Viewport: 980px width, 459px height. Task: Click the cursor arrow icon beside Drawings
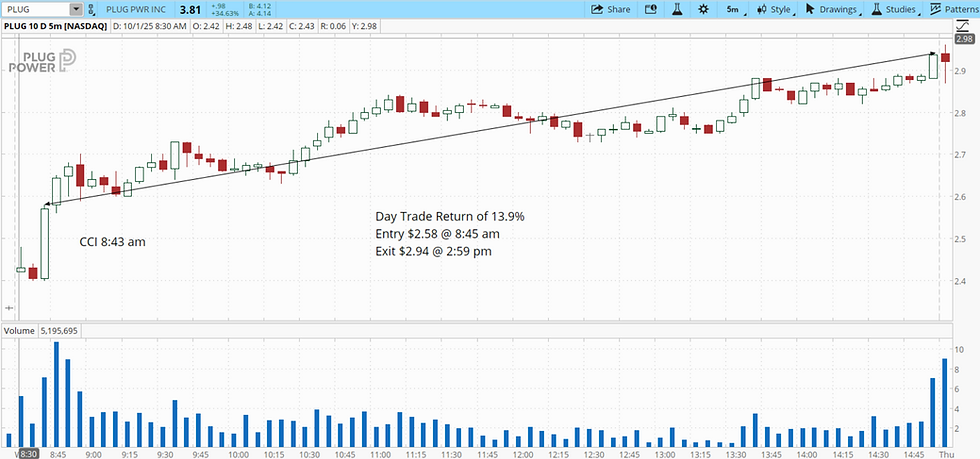click(810, 9)
